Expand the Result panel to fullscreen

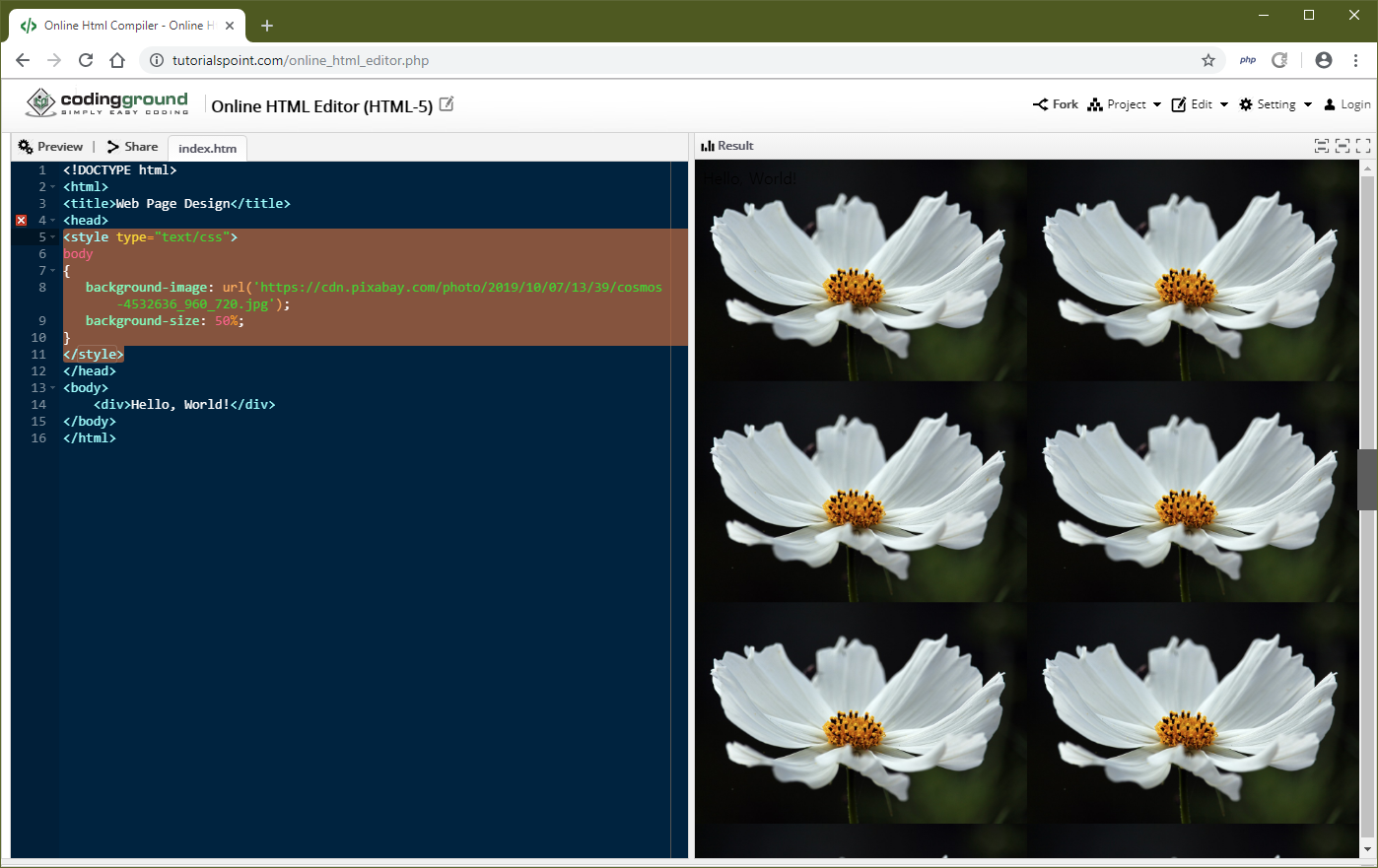pyautogui.click(x=1363, y=146)
